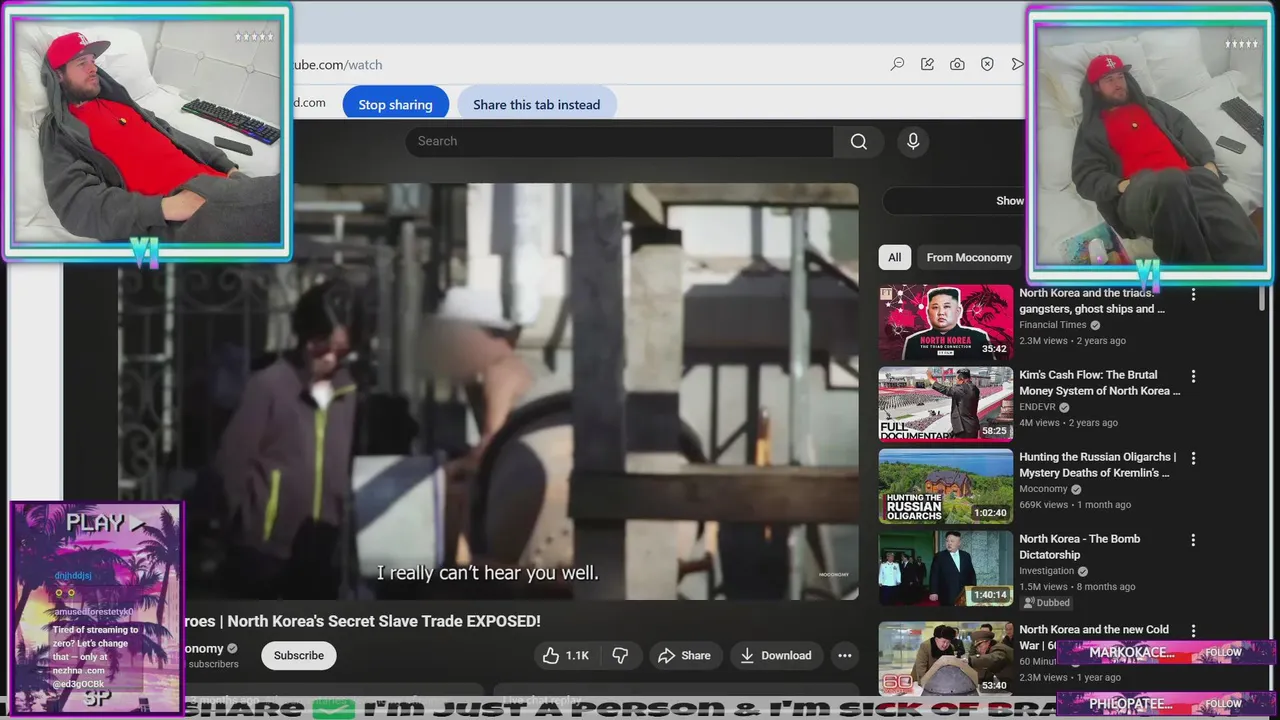Start voice search with the microphone icon

click(913, 141)
